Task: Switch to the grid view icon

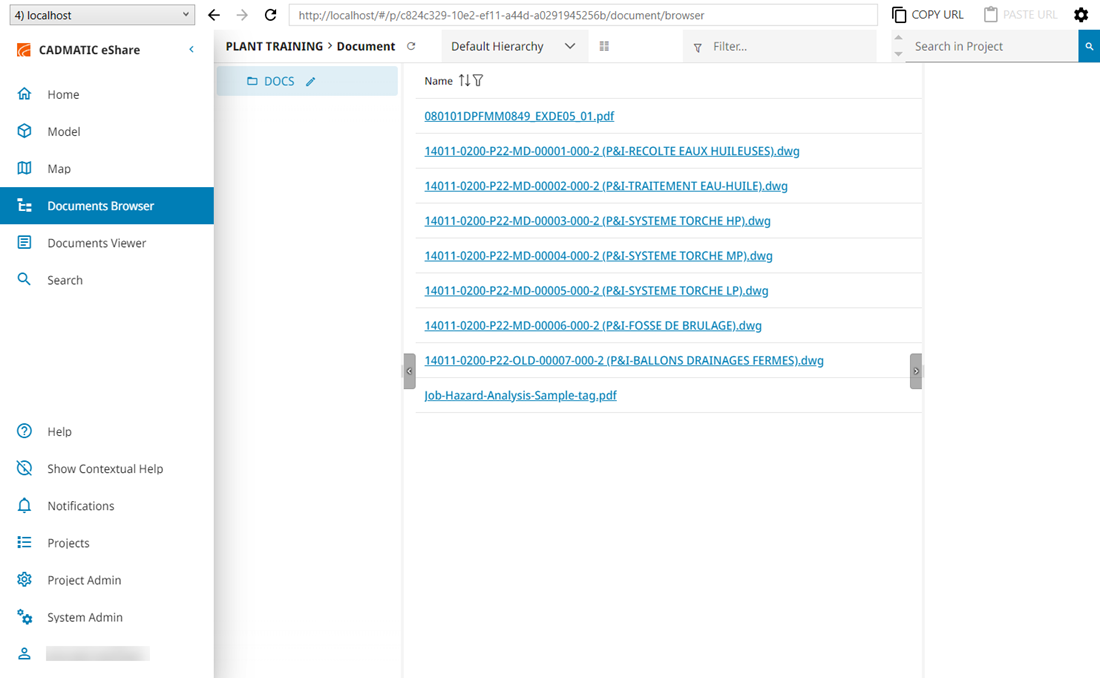Action: pyautogui.click(x=604, y=46)
